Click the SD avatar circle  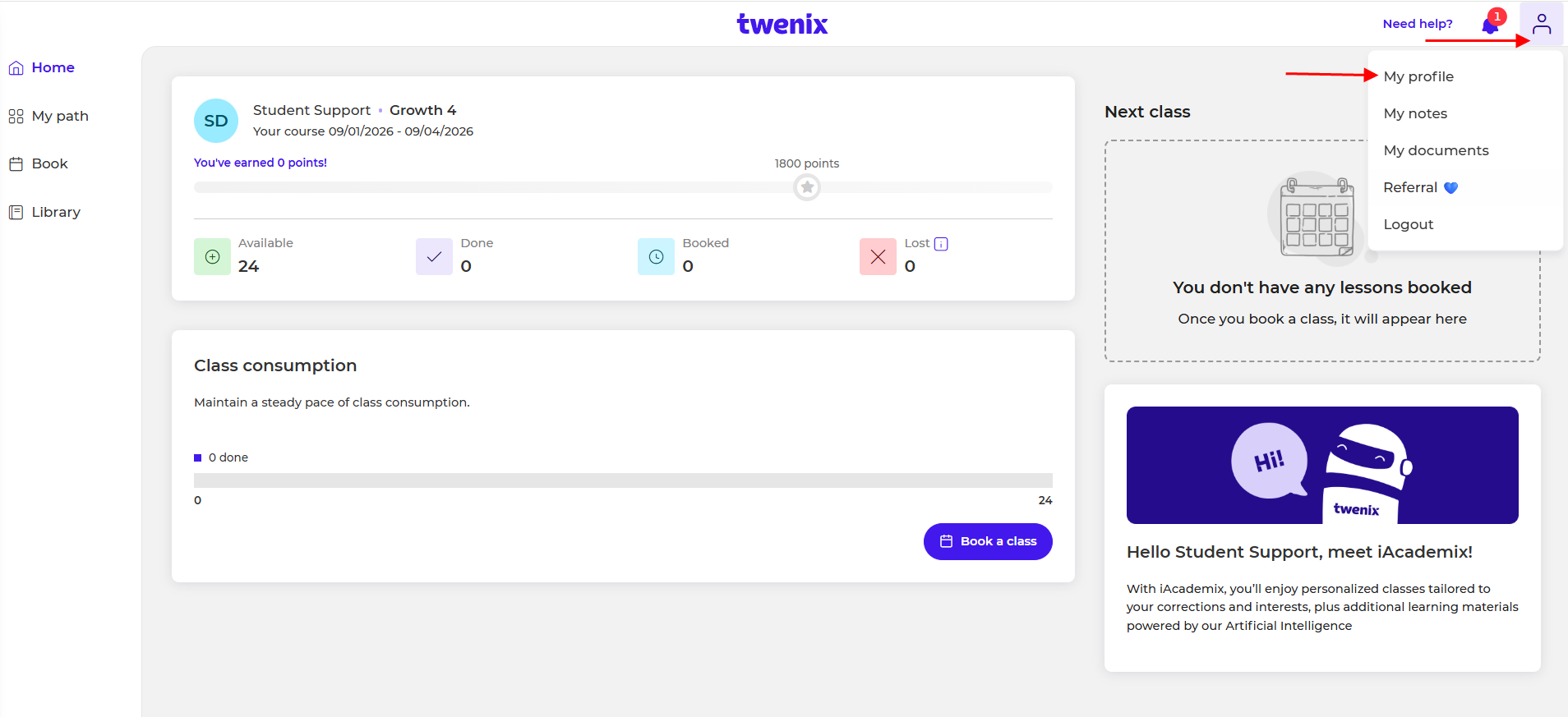click(x=216, y=121)
